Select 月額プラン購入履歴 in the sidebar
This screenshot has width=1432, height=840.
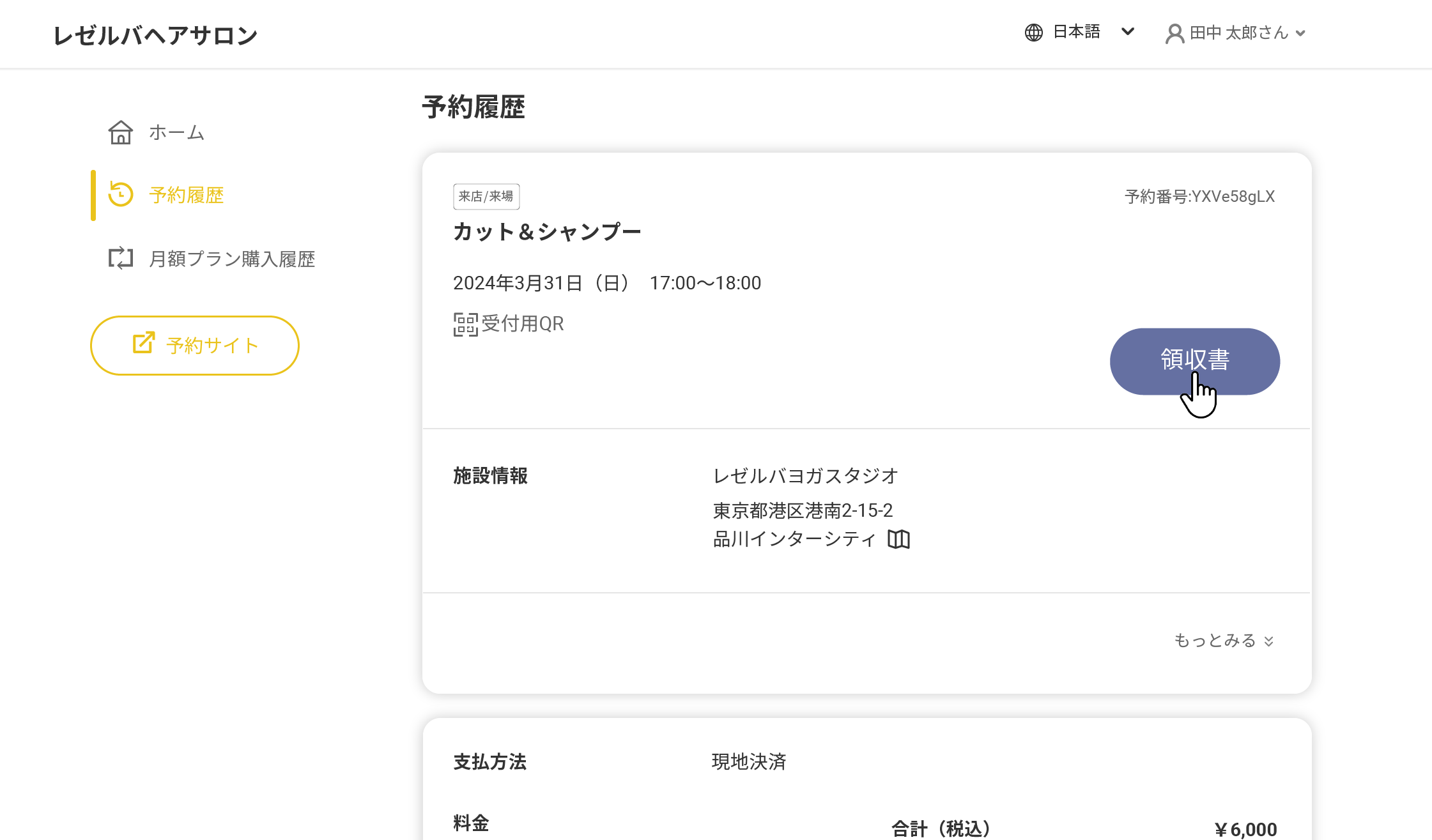[231, 259]
